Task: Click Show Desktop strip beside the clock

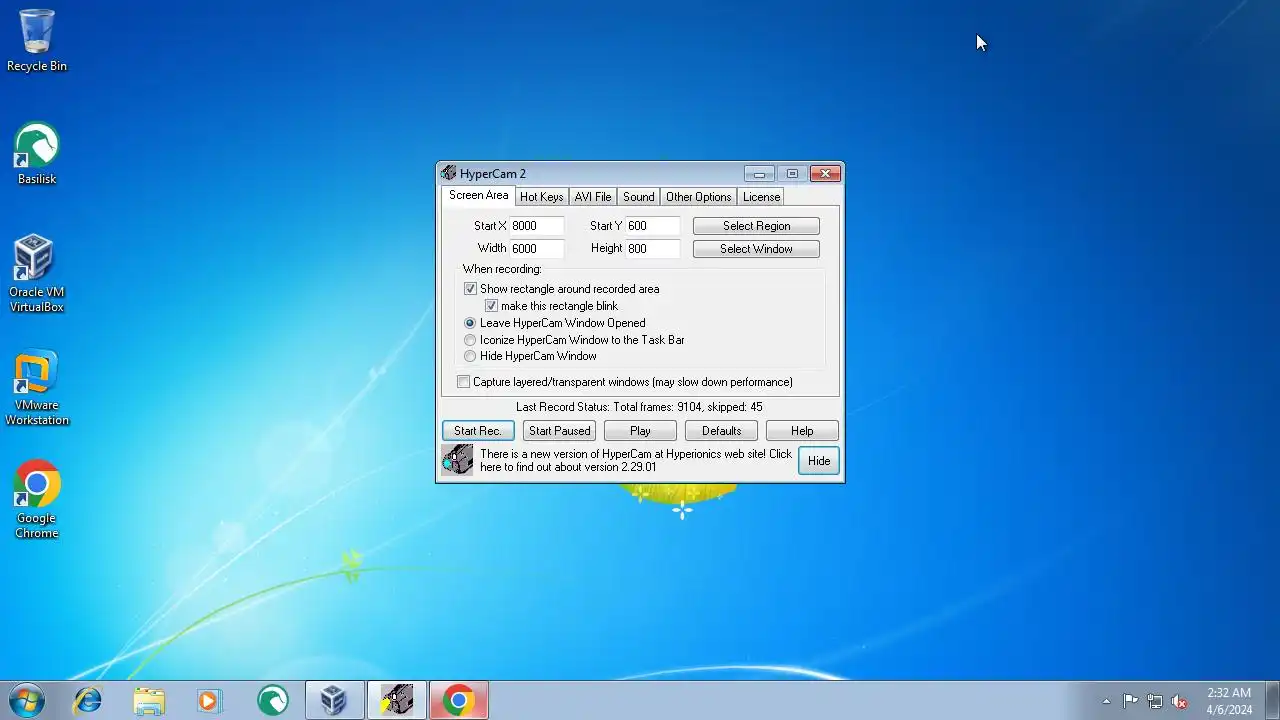Action: coord(1272,701)
